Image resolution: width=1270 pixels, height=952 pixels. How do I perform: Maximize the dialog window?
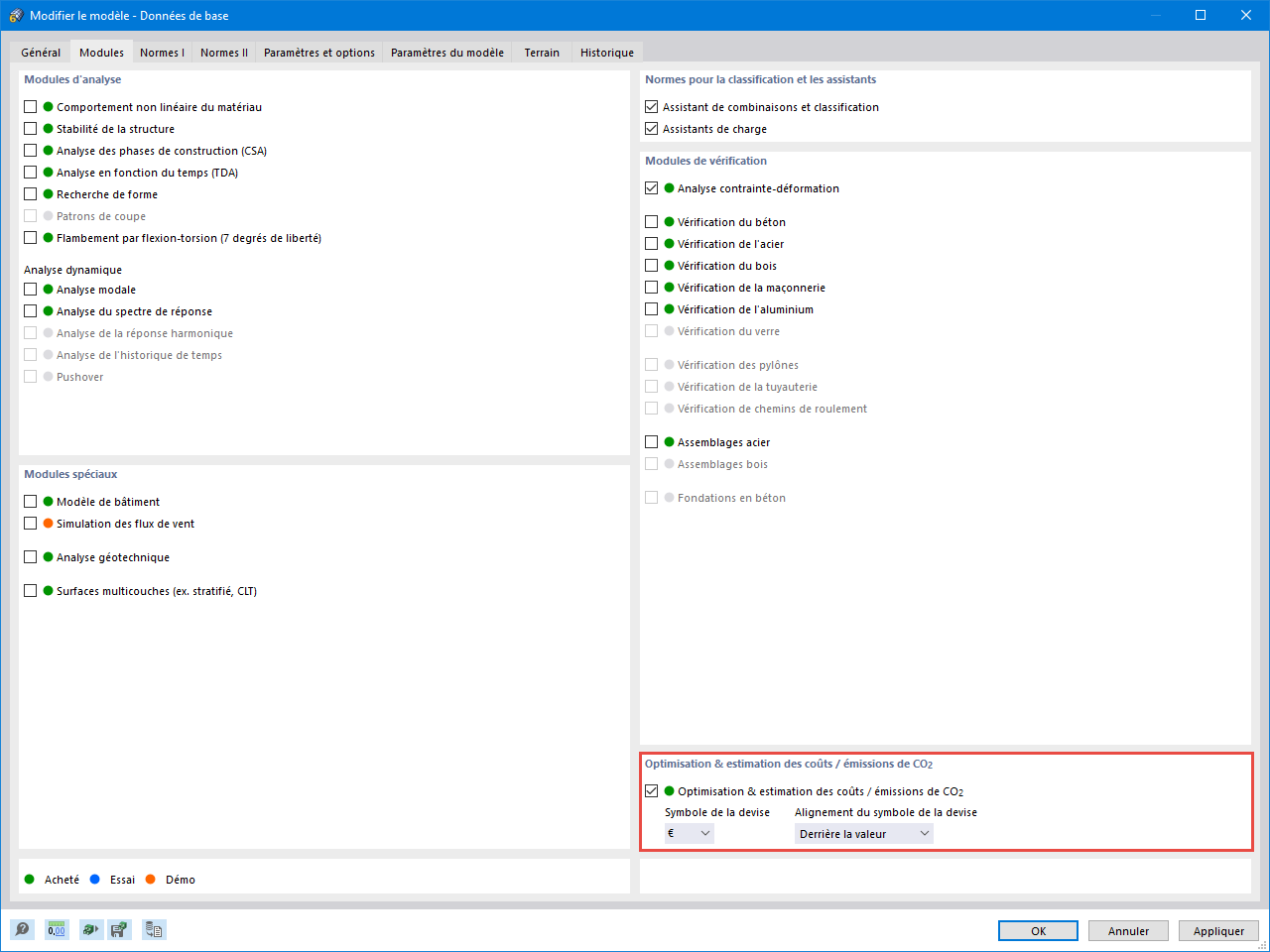tap(1200, 15)
